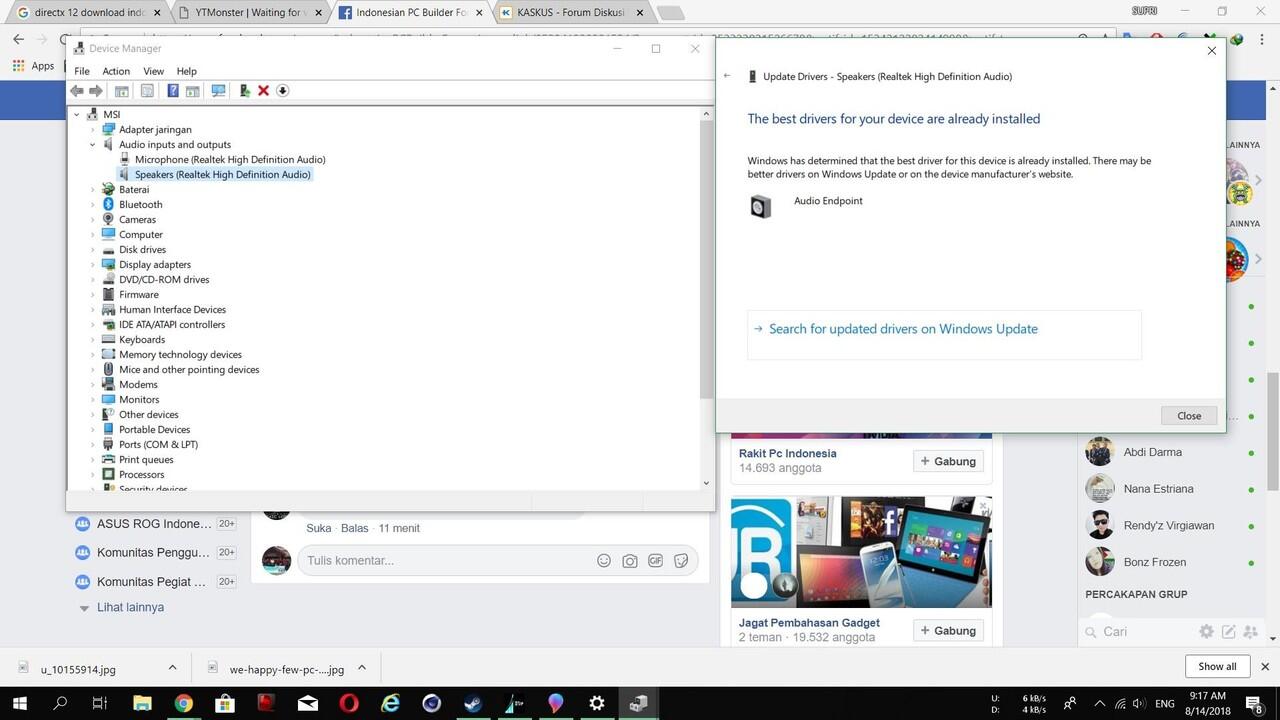Screen dimensions: 1280x720
Task: Click the Tulis komentar comment input field
Action: click(497, 561)
